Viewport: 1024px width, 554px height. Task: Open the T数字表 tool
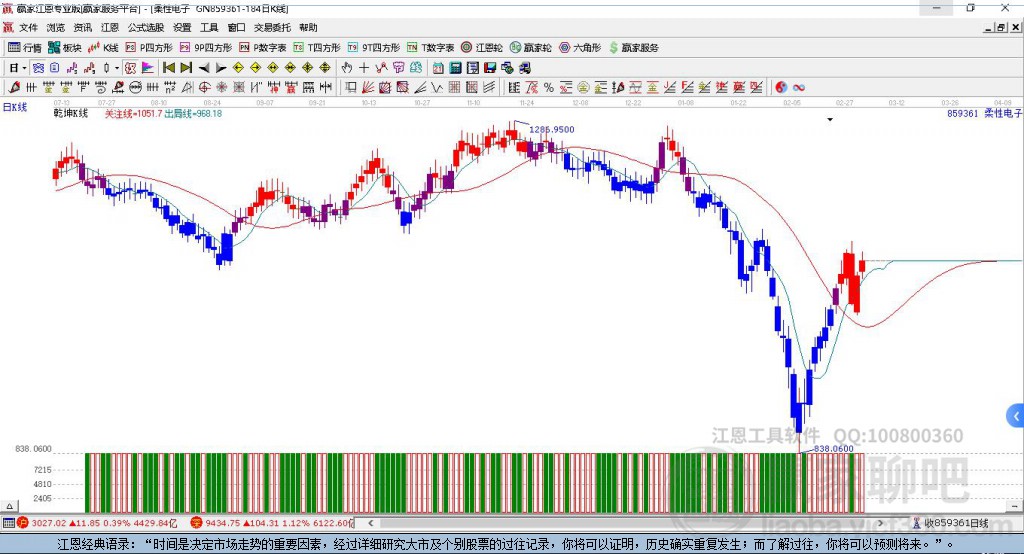tap(430, 48)
